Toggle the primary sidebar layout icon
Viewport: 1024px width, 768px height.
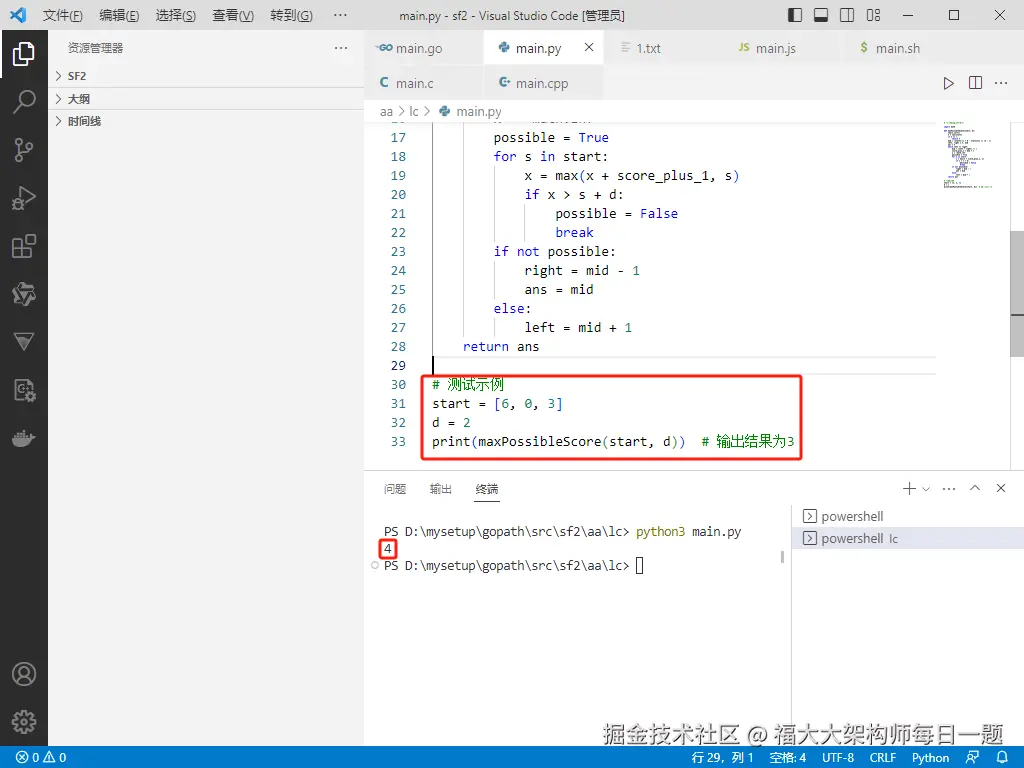tap(795, 15)
